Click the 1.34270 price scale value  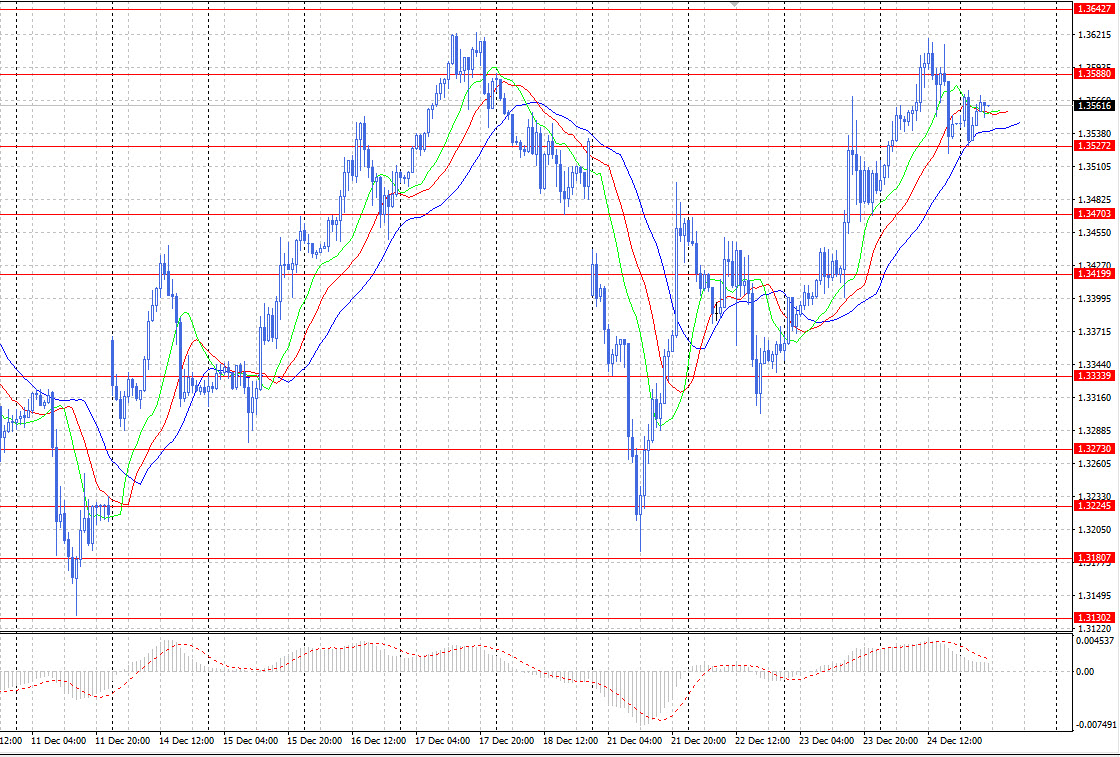point(1094,266)
